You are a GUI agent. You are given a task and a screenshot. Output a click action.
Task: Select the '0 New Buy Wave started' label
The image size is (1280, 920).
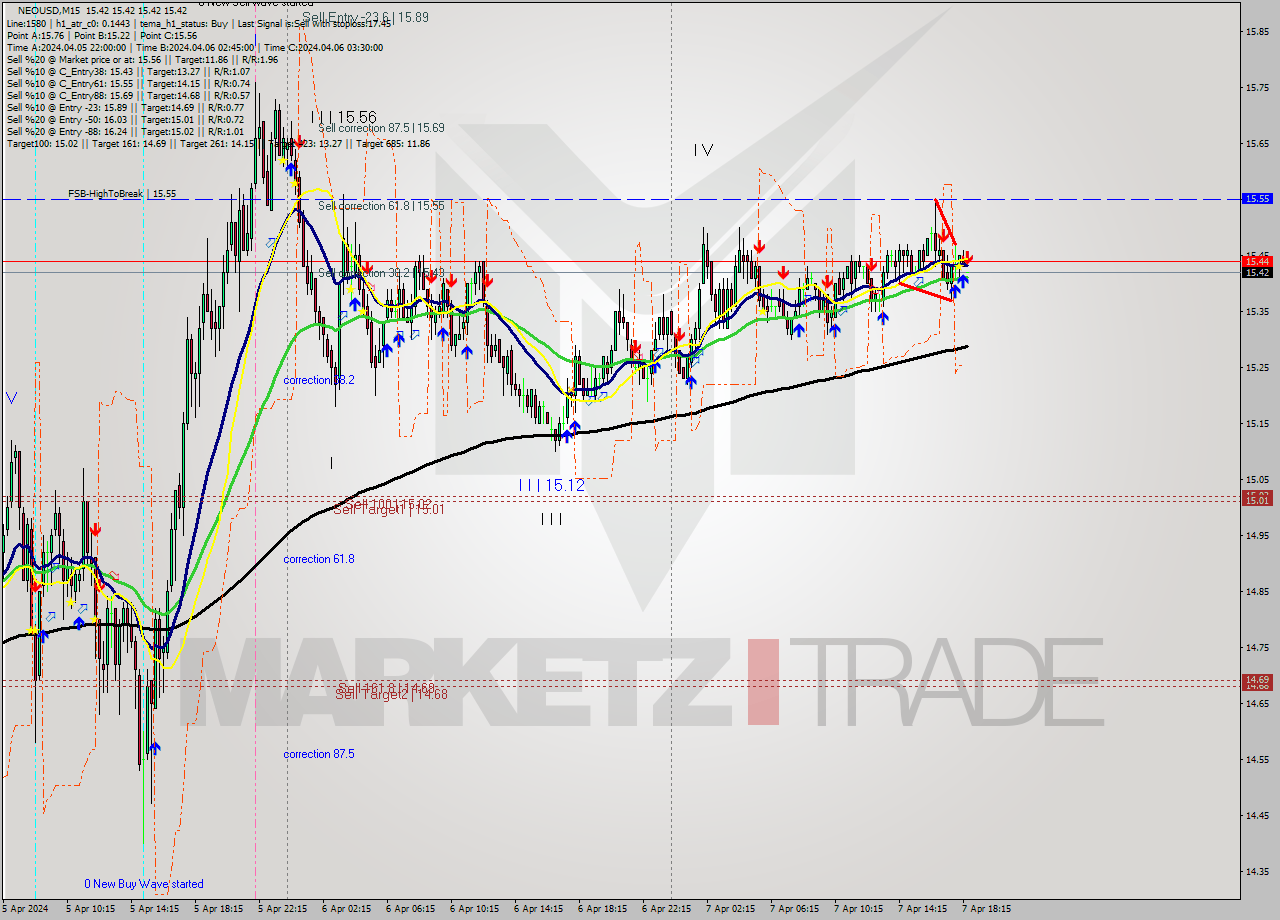tap(144, 884)
